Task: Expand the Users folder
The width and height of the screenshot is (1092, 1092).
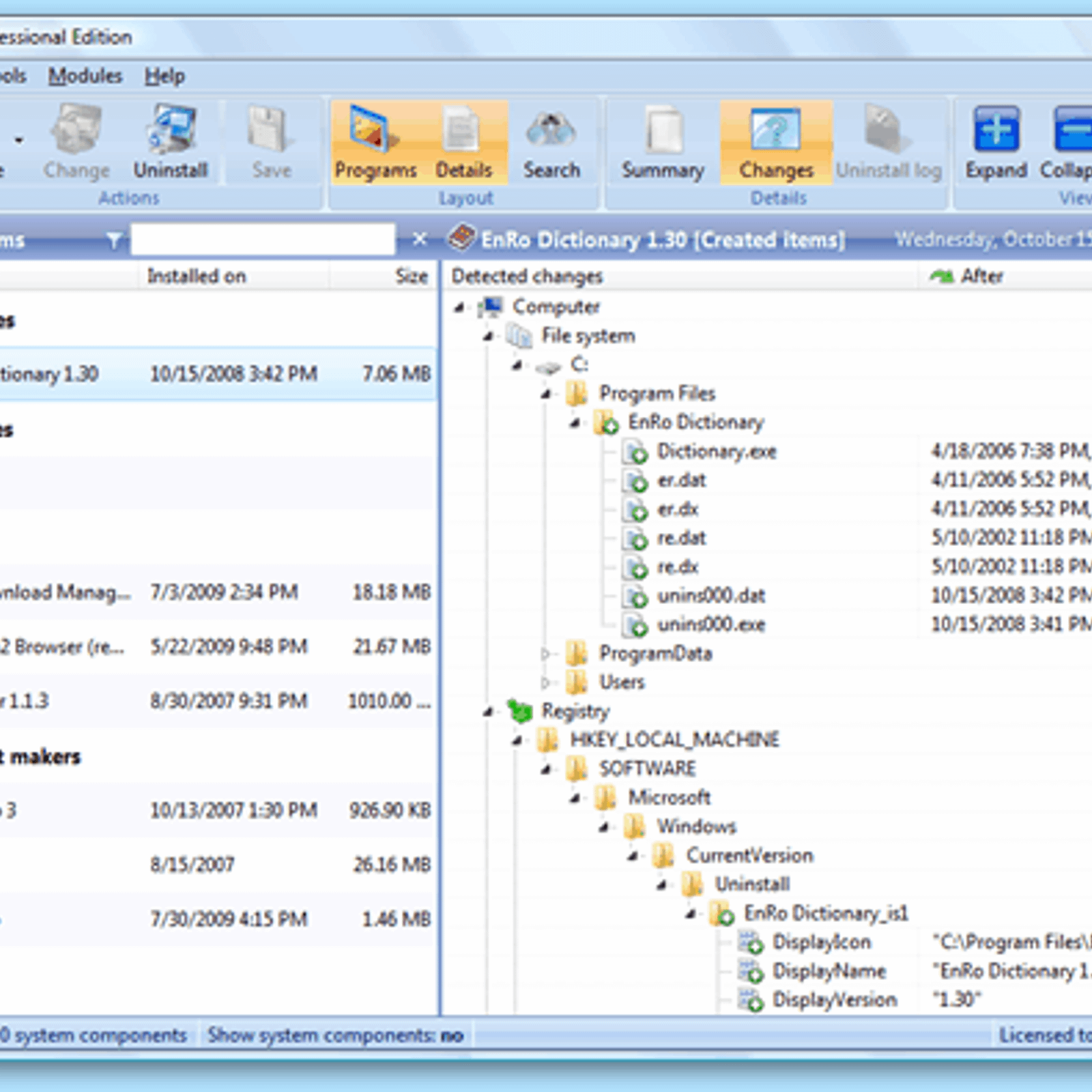Action: click(545, 682)
